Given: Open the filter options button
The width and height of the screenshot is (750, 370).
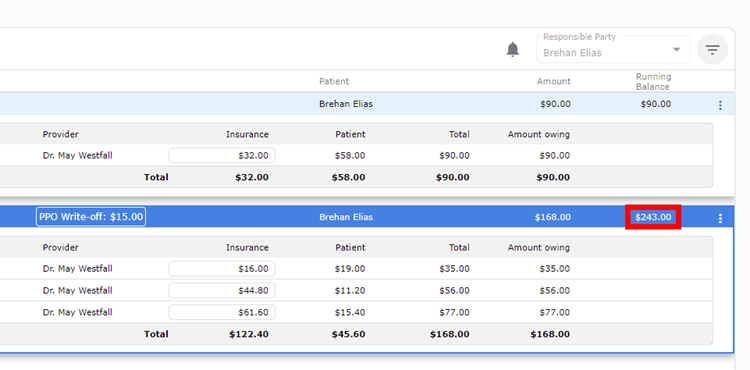Looking at the screenshot, I should pos(712,49).
